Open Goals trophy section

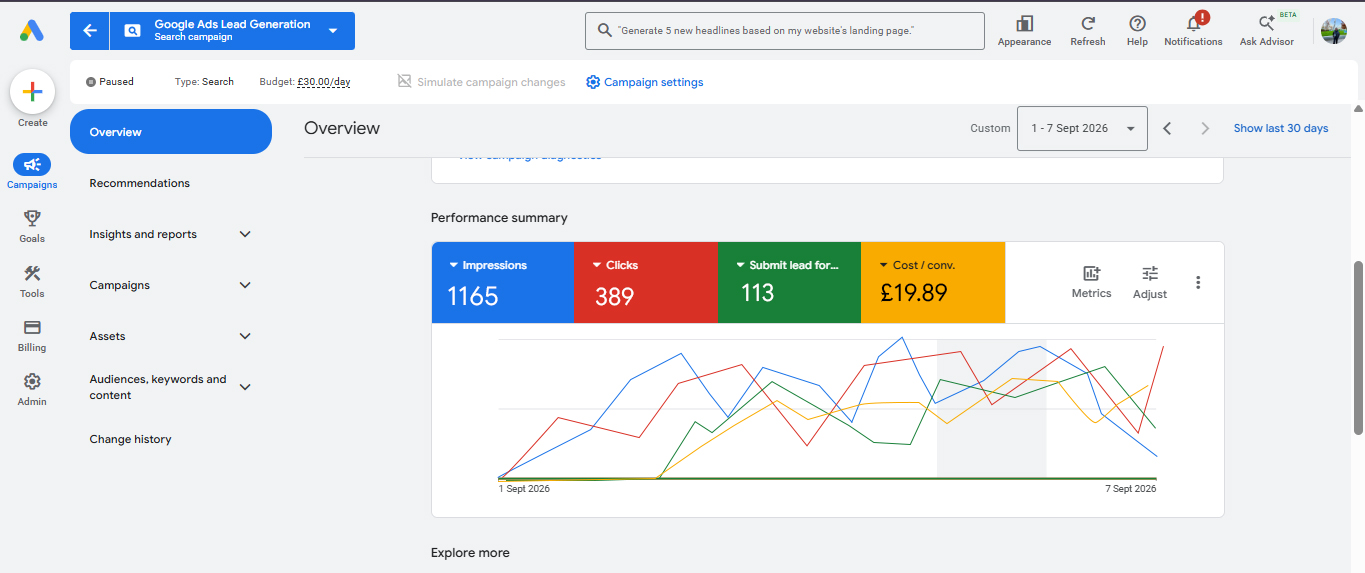tap(32, 225)
